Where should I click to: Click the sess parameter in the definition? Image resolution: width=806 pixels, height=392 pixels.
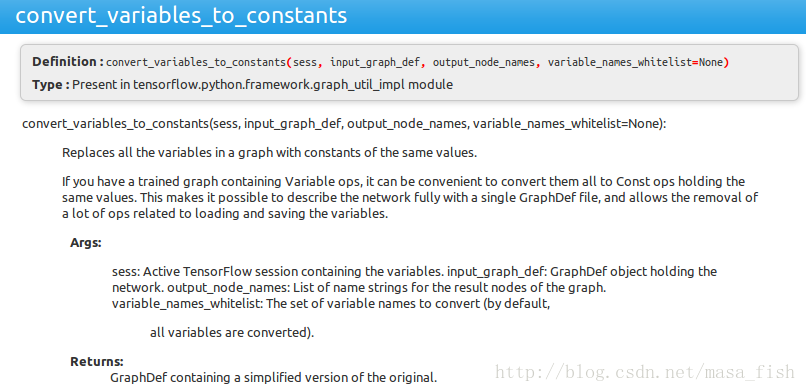tap(304, 63)
